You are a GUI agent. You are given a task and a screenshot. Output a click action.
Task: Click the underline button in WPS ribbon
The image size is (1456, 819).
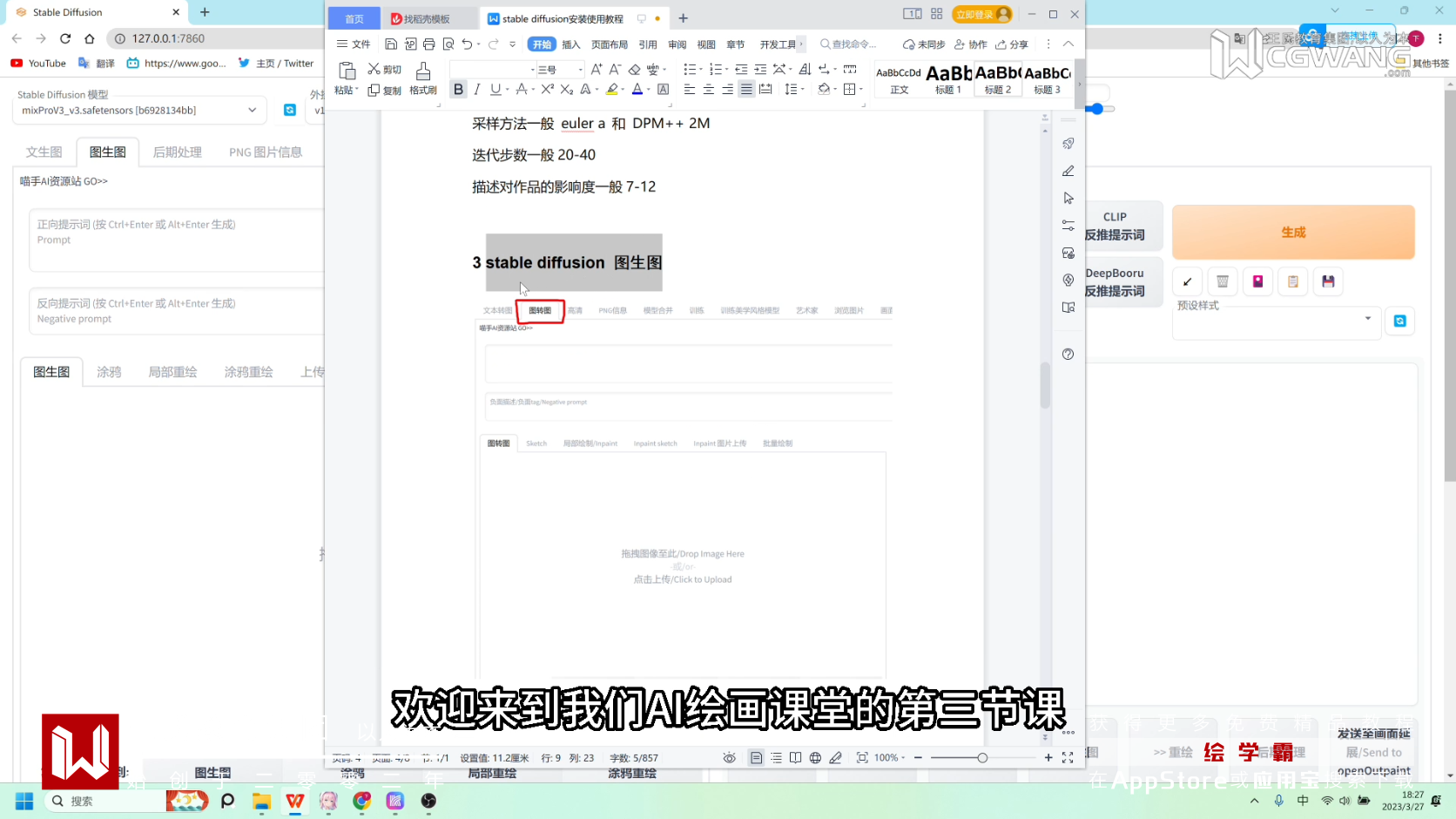point(495,89)
